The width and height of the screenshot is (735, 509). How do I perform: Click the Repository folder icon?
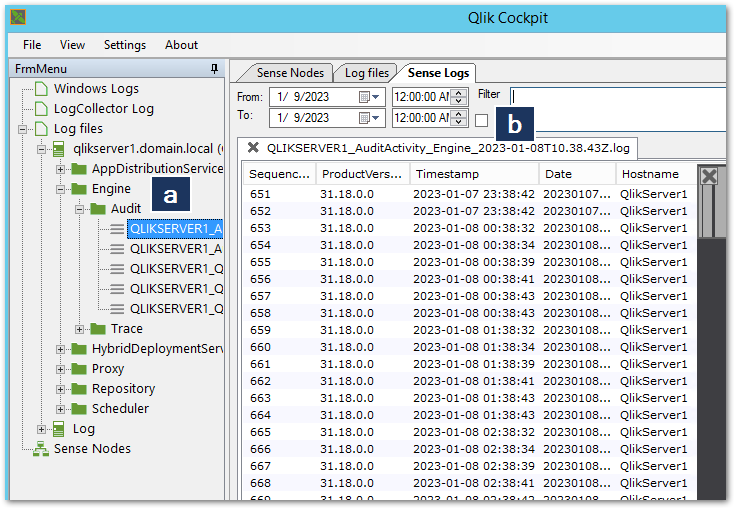click(79, 389)
